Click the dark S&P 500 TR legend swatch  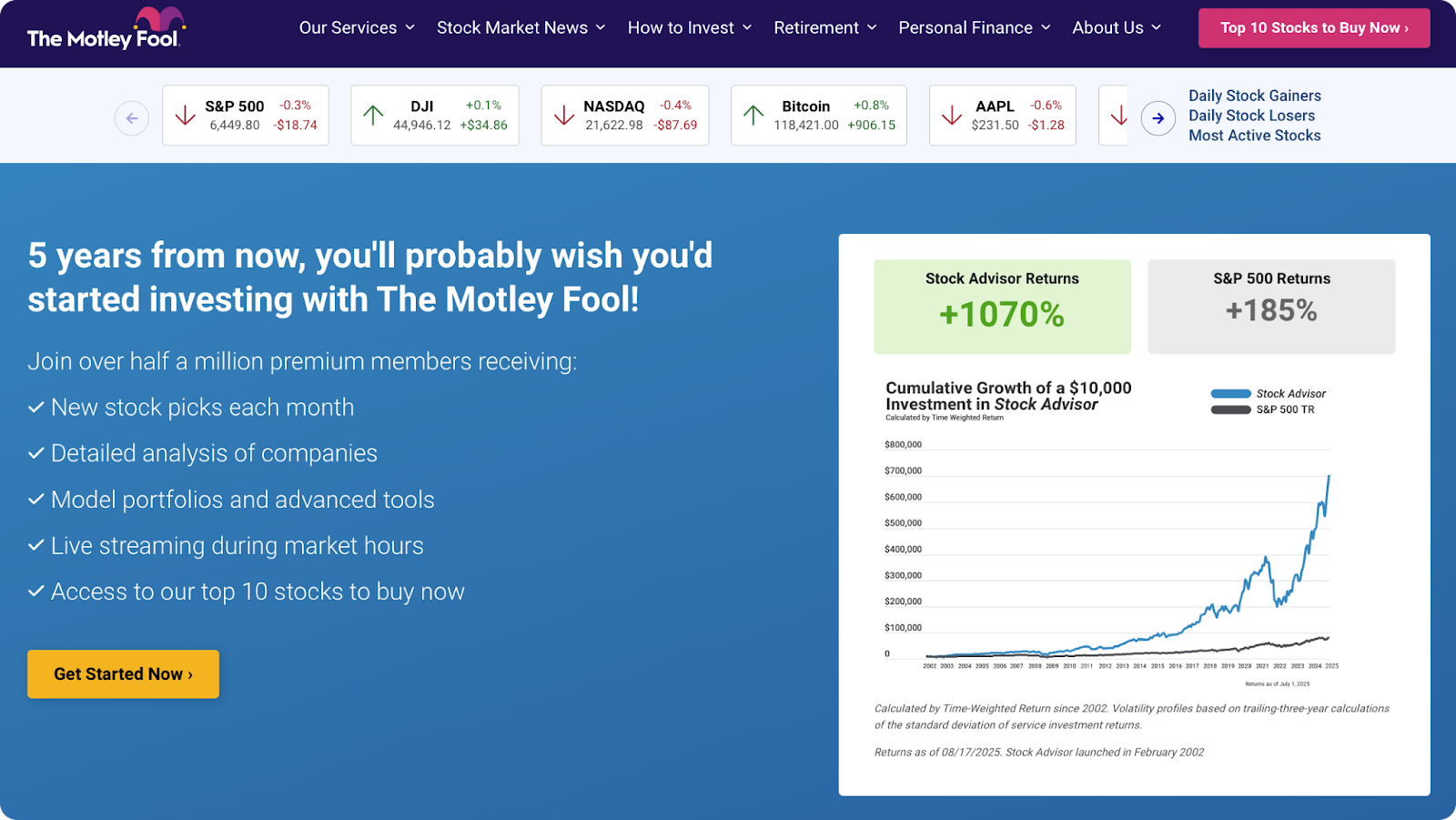tap(1230, 410)
